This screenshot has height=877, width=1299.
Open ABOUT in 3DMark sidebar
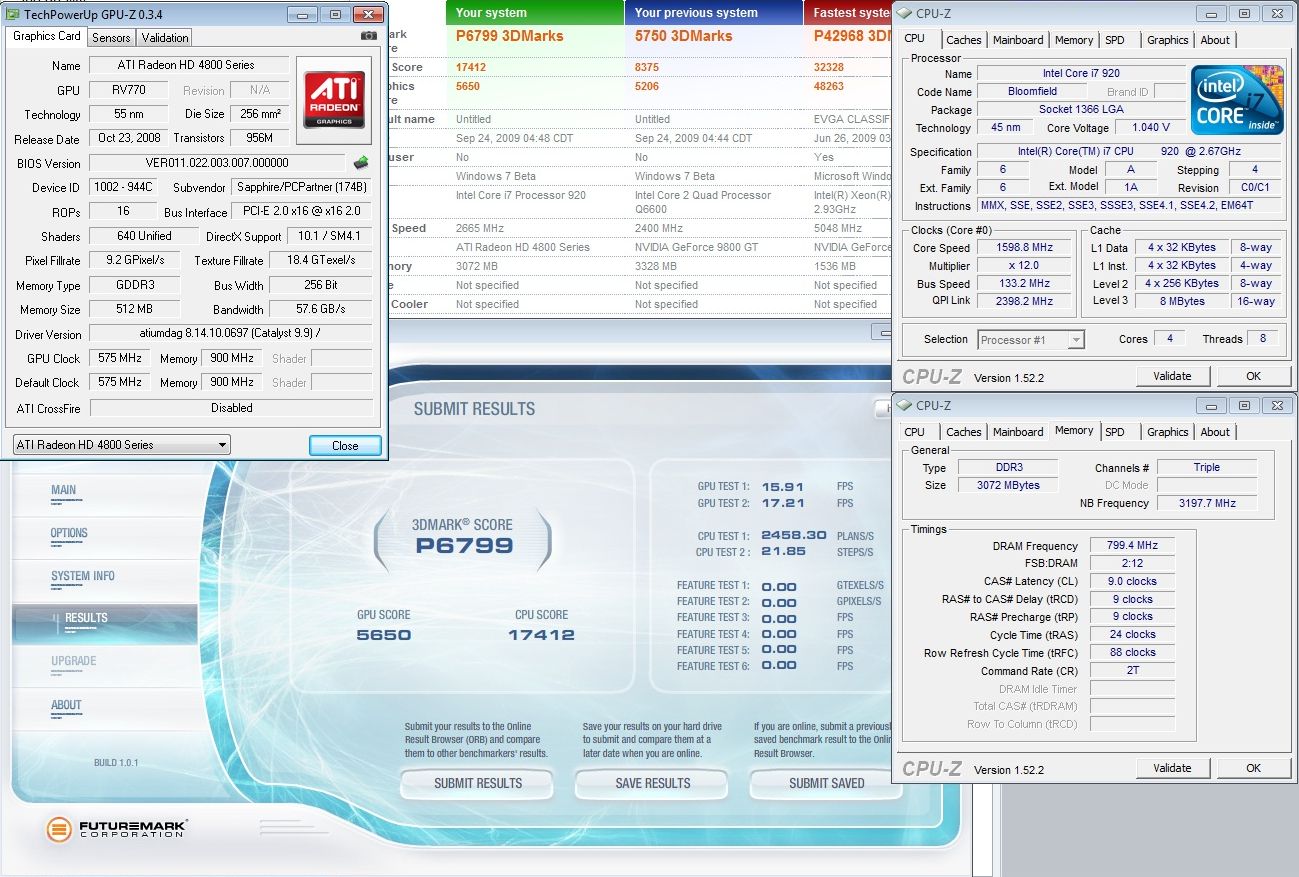(x=66, y=707)
